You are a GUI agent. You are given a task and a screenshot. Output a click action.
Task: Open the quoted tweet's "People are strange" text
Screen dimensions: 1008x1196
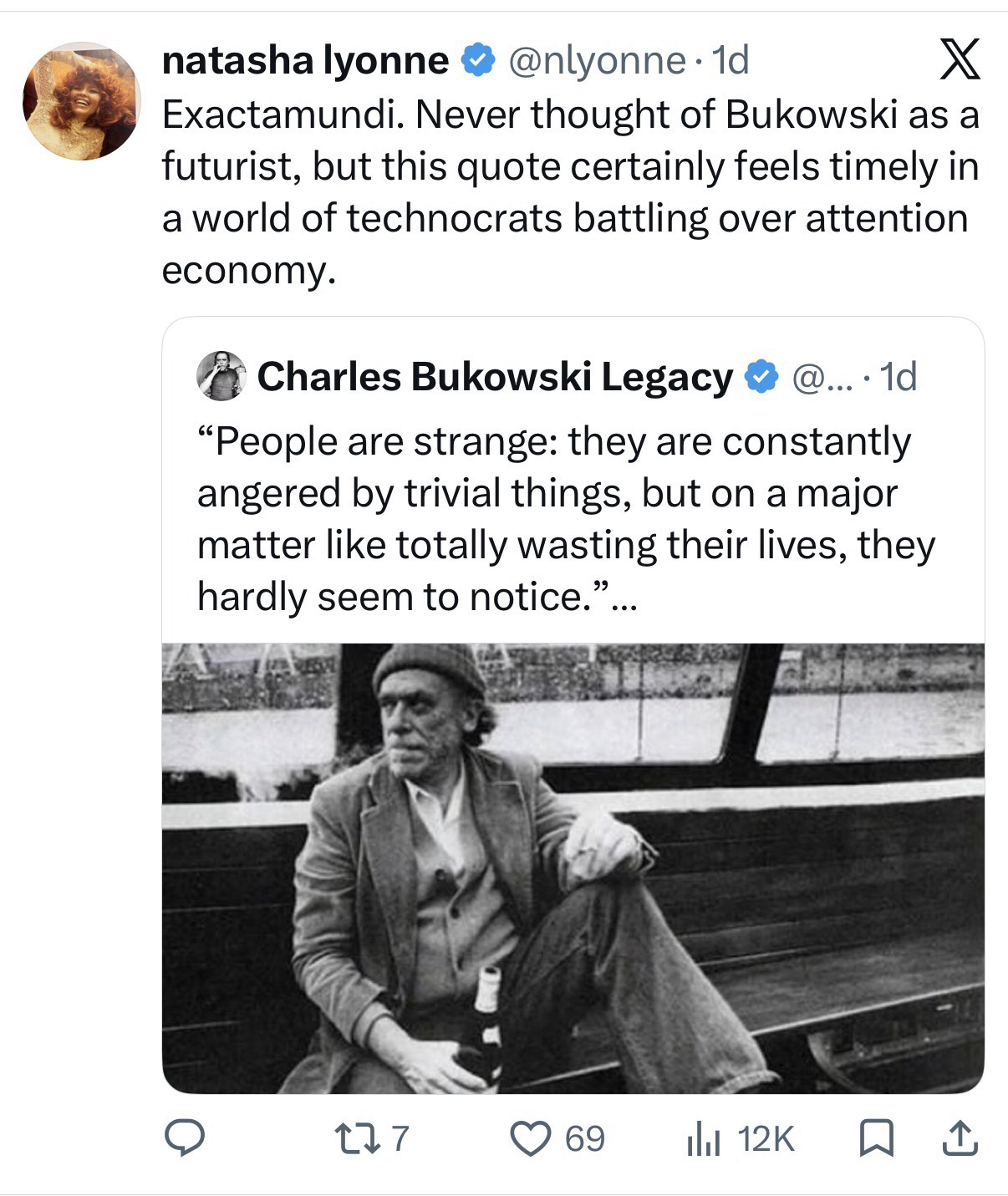pos(566,519)
